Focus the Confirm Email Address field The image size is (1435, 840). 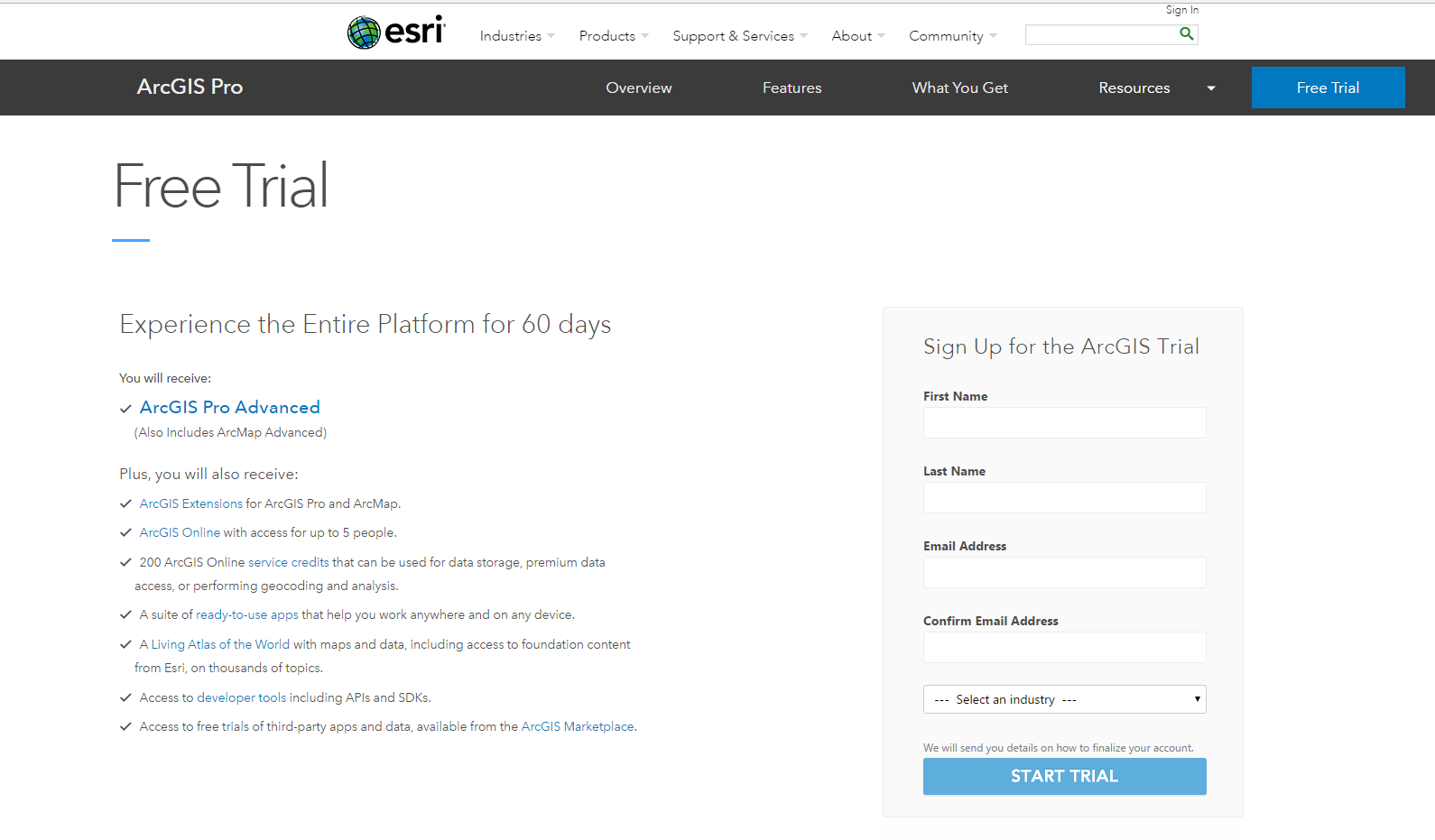(x=1065, y=647)
